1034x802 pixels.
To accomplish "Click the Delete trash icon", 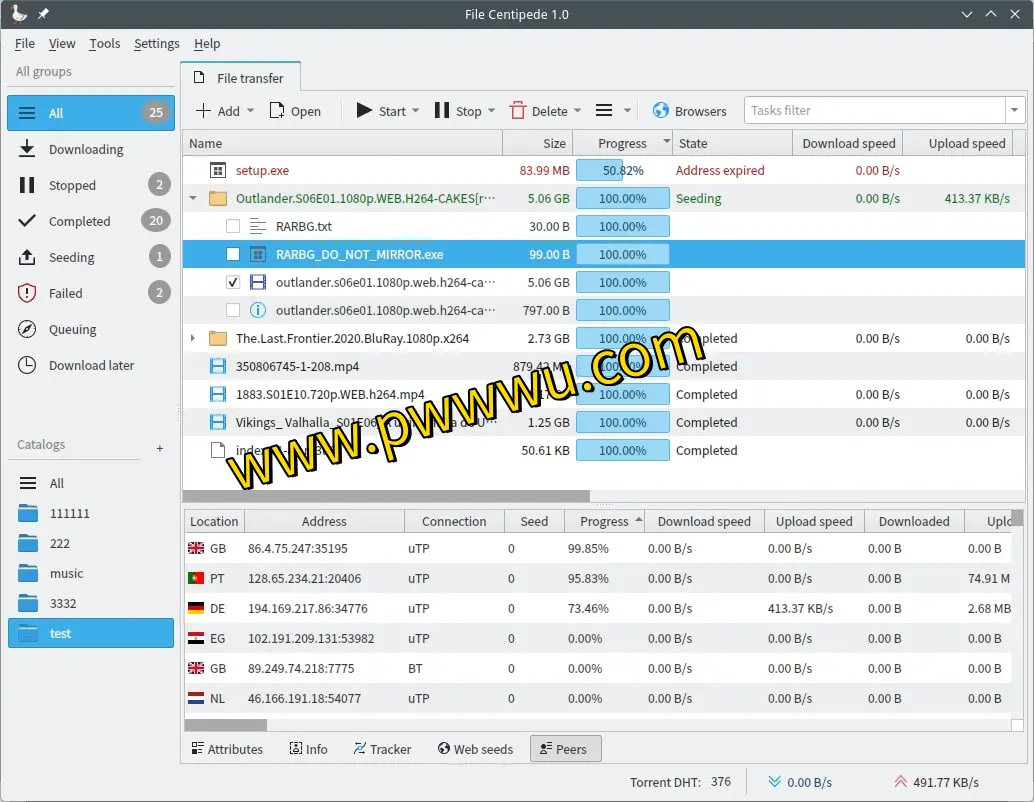I will [x=518, y=111].
